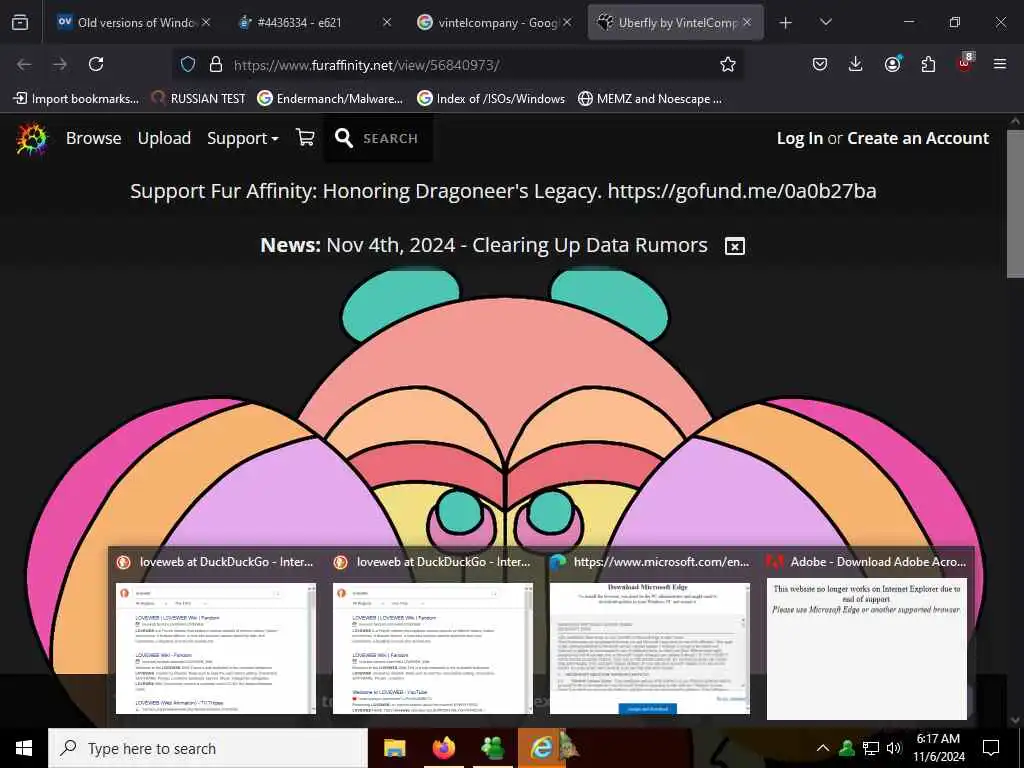Open Firefox View tabs icon
Screen dimensions: 1024x768
(x=20, y=22)
